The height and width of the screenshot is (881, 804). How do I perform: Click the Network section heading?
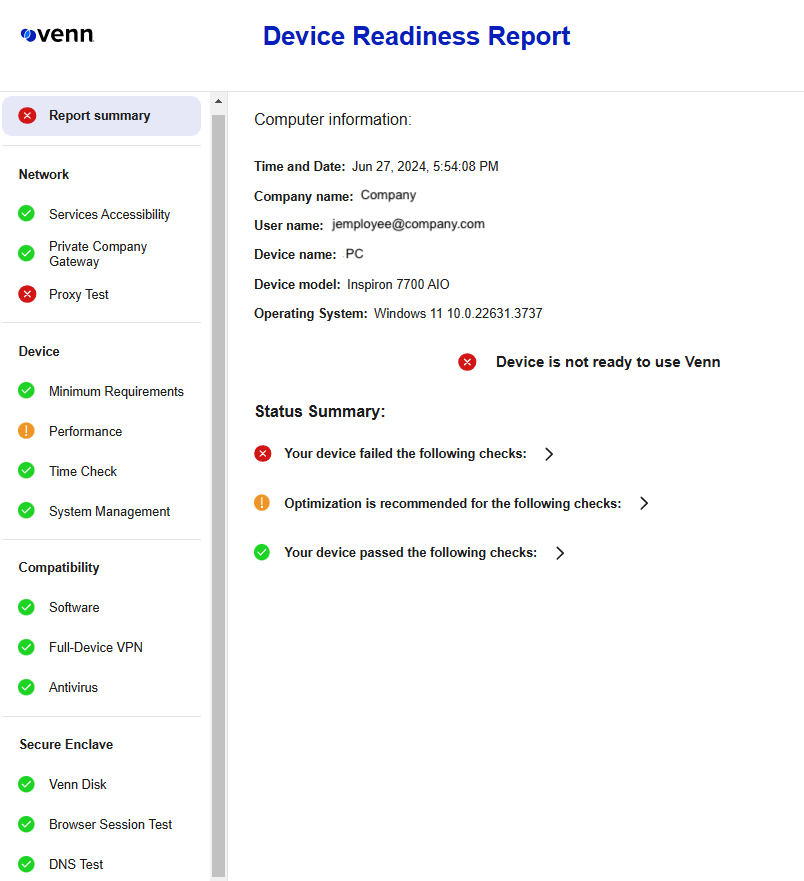coord(44,174)
